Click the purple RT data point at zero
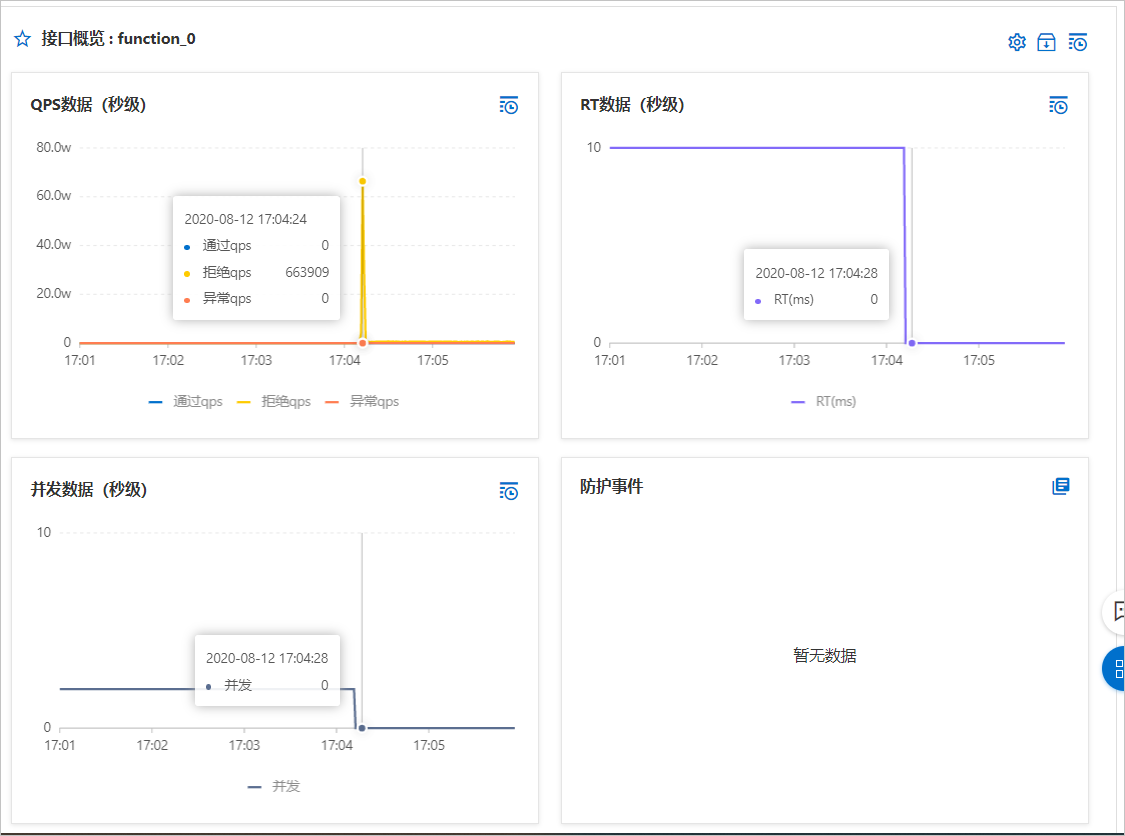1125x836 pixels. point(912,343)
